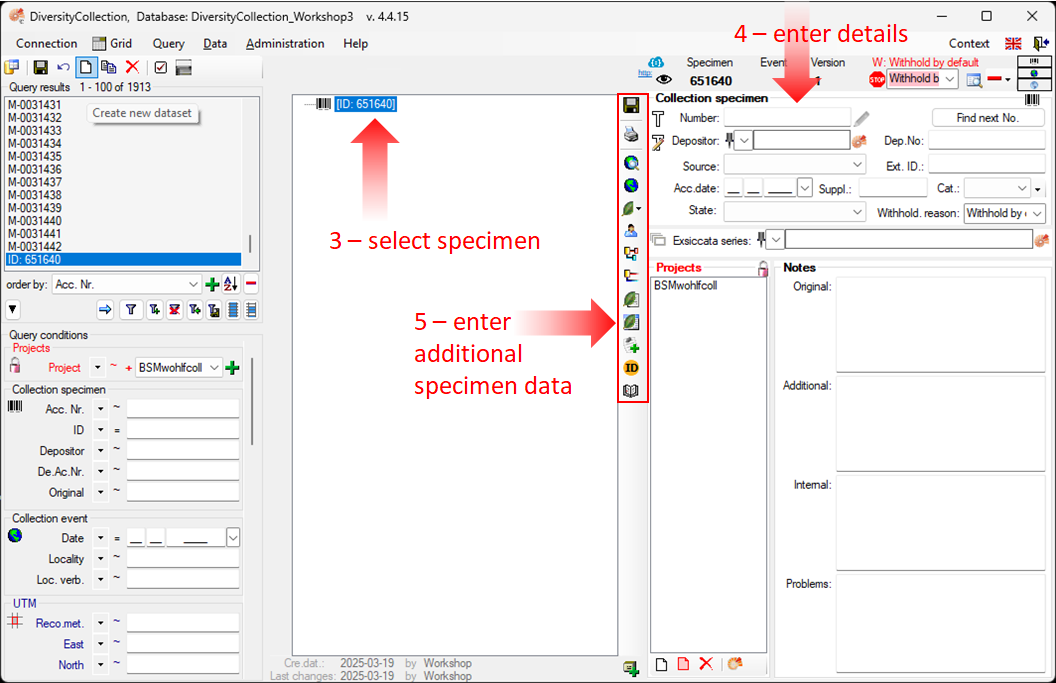The width and height of the screenshot is (1056, 683).
Task: Click the black triangle toggle below order by
Action: tap(13, 310)
